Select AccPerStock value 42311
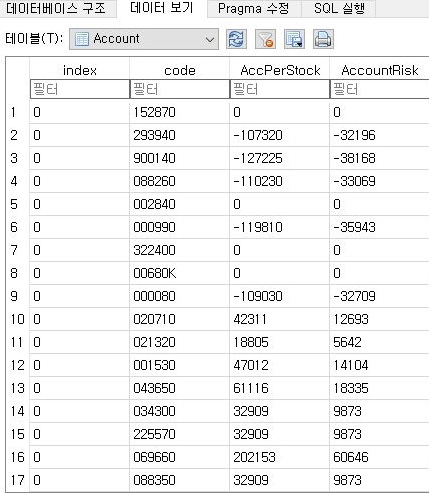This screenshot has width=429, height=493. coord(279,319)
